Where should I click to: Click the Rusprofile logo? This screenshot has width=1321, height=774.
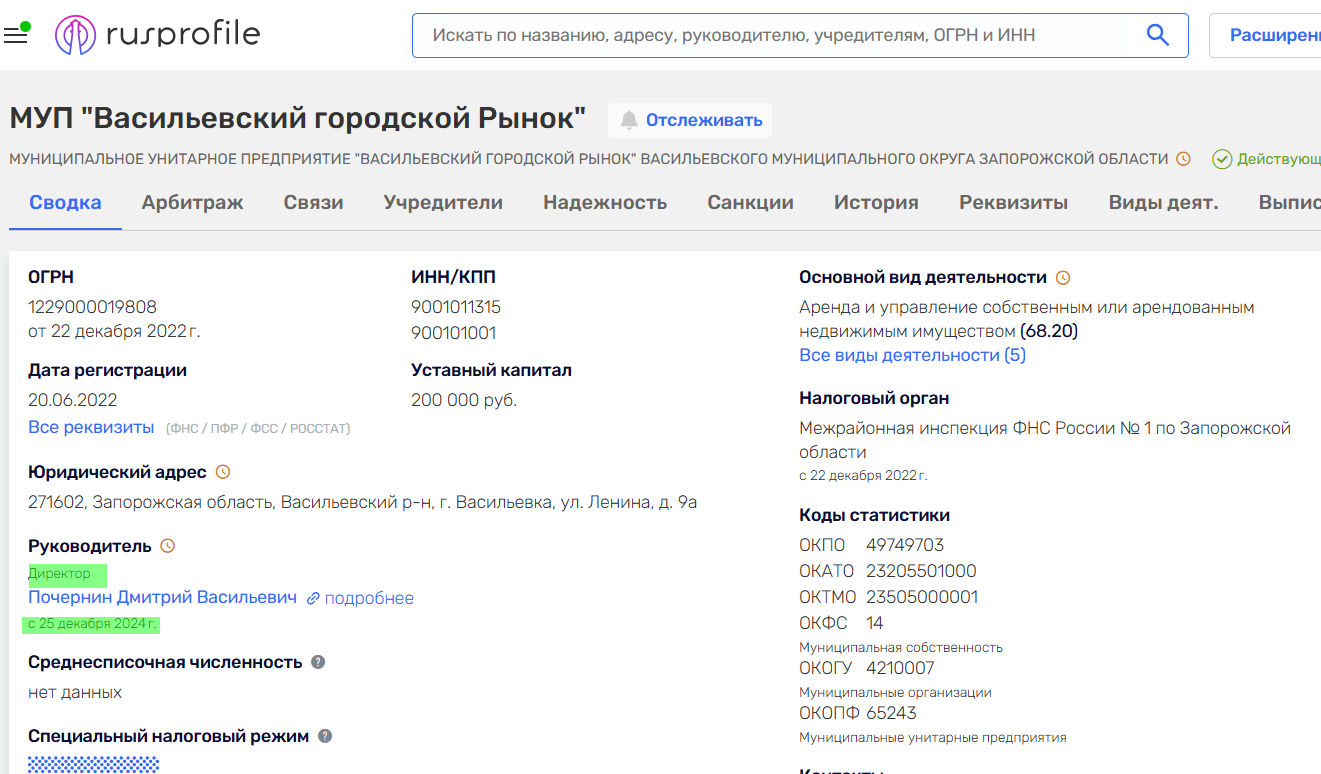tap(157, 33)
